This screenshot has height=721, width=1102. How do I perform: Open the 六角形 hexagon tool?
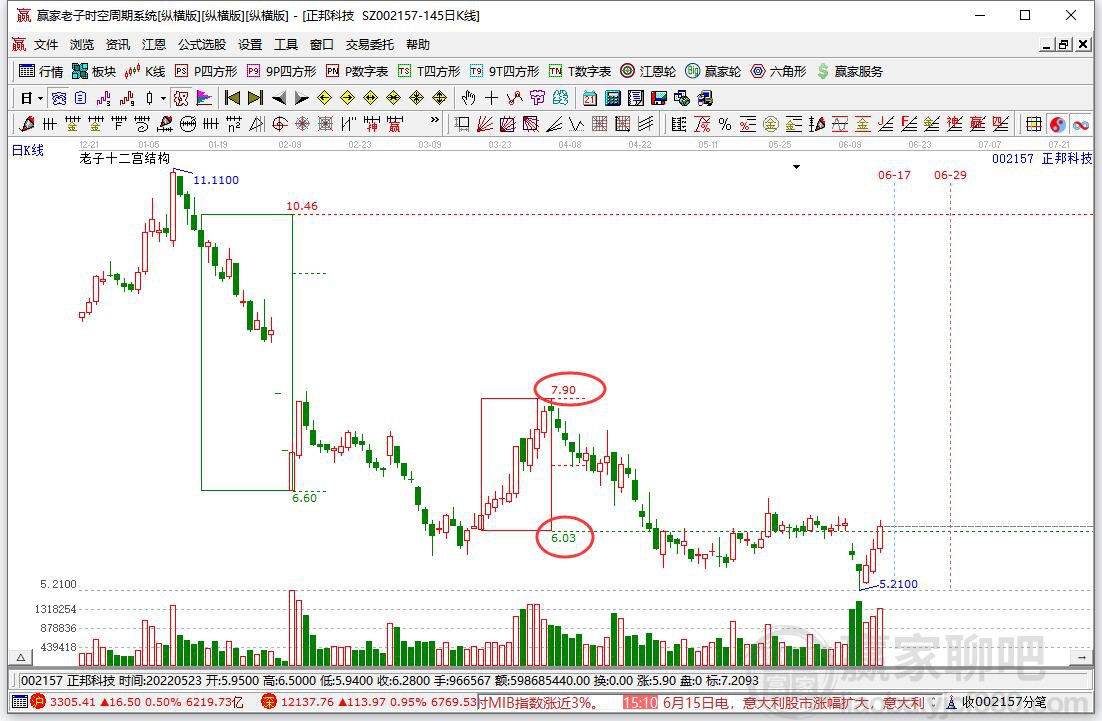pos(779,71)
